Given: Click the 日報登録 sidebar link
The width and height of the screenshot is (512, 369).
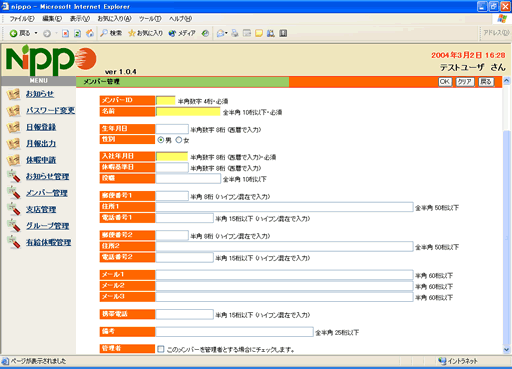Looking at the screenshot, I should pos(41,127).
